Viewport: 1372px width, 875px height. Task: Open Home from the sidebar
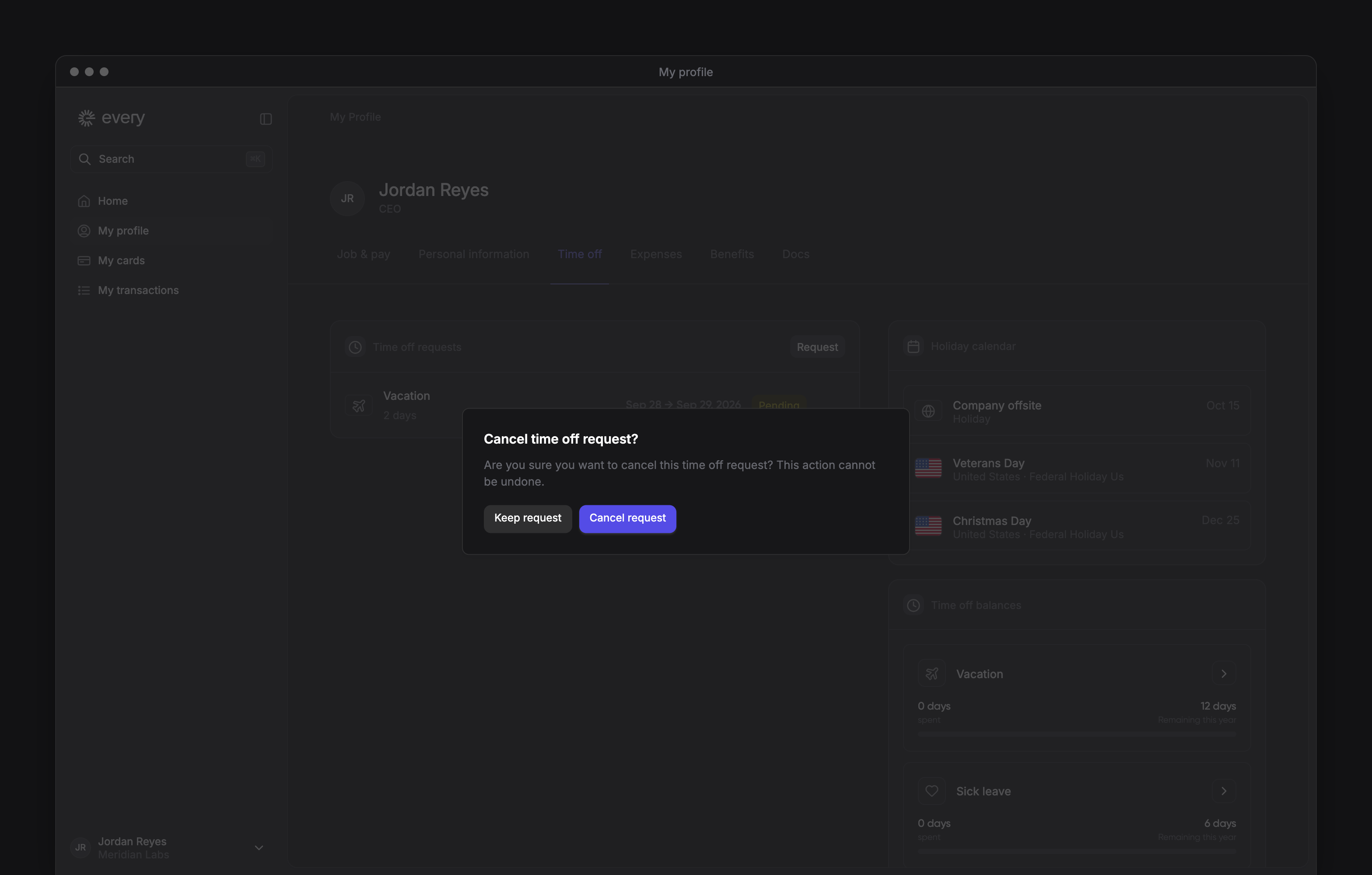171,201
